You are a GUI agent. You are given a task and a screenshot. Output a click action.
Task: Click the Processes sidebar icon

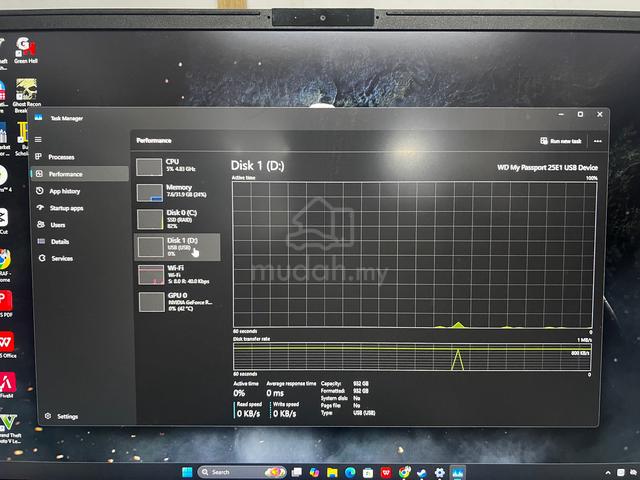(x=39, y=157)
